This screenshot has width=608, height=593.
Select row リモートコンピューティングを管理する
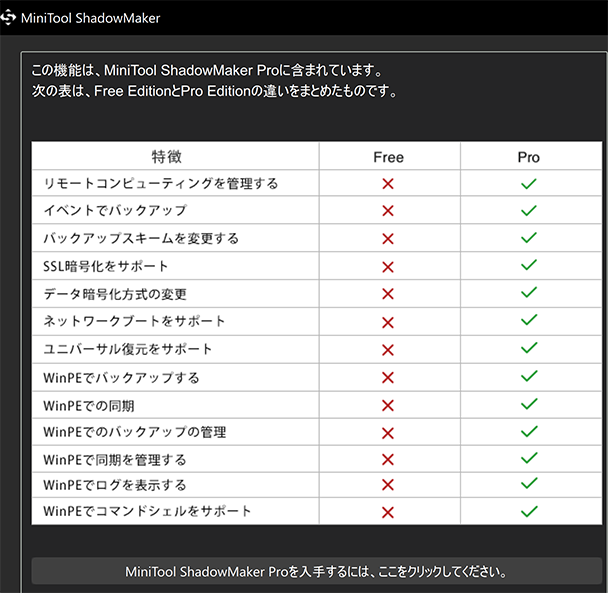pos(316,183)
